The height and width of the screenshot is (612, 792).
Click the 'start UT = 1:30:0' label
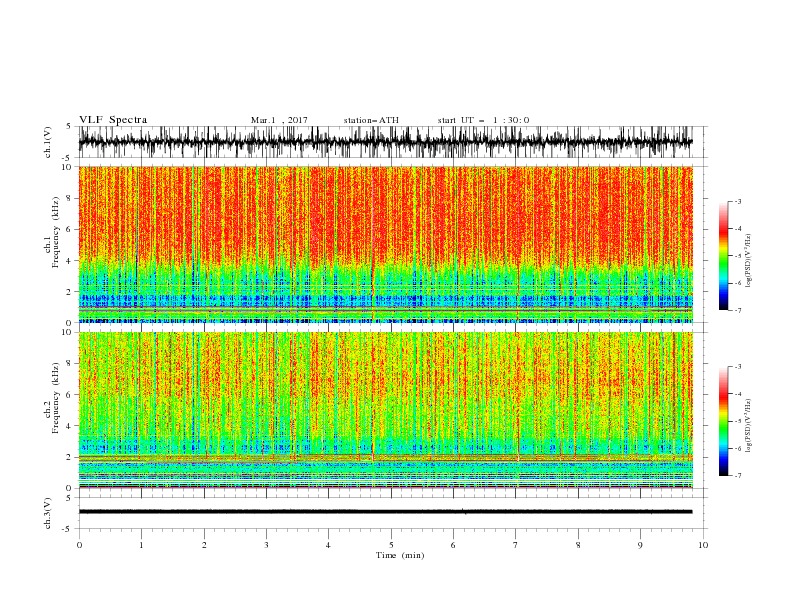click(483, 120)
